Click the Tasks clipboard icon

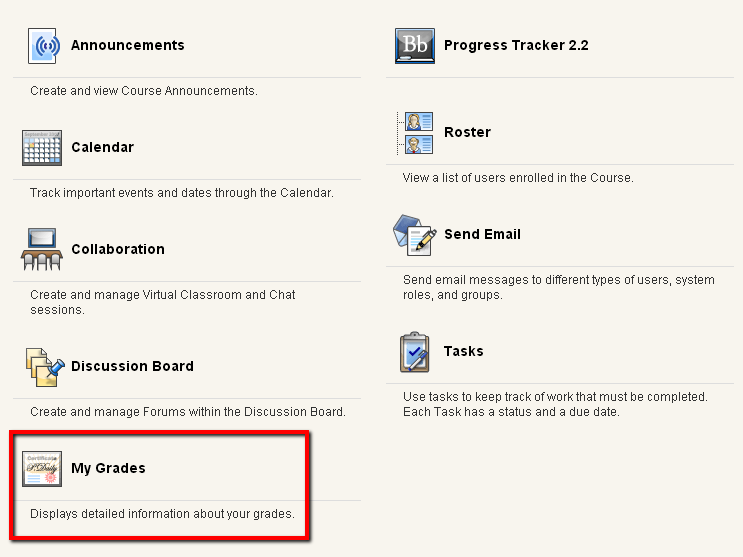415,352
